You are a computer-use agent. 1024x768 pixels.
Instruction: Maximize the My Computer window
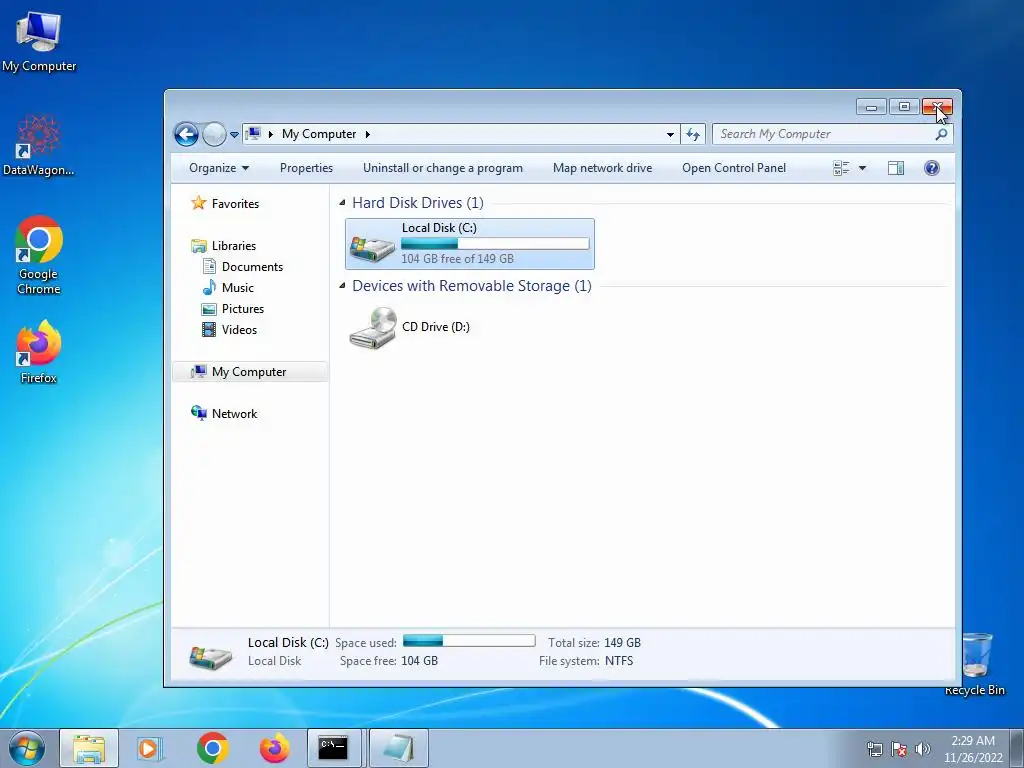(x=904, y=106)
